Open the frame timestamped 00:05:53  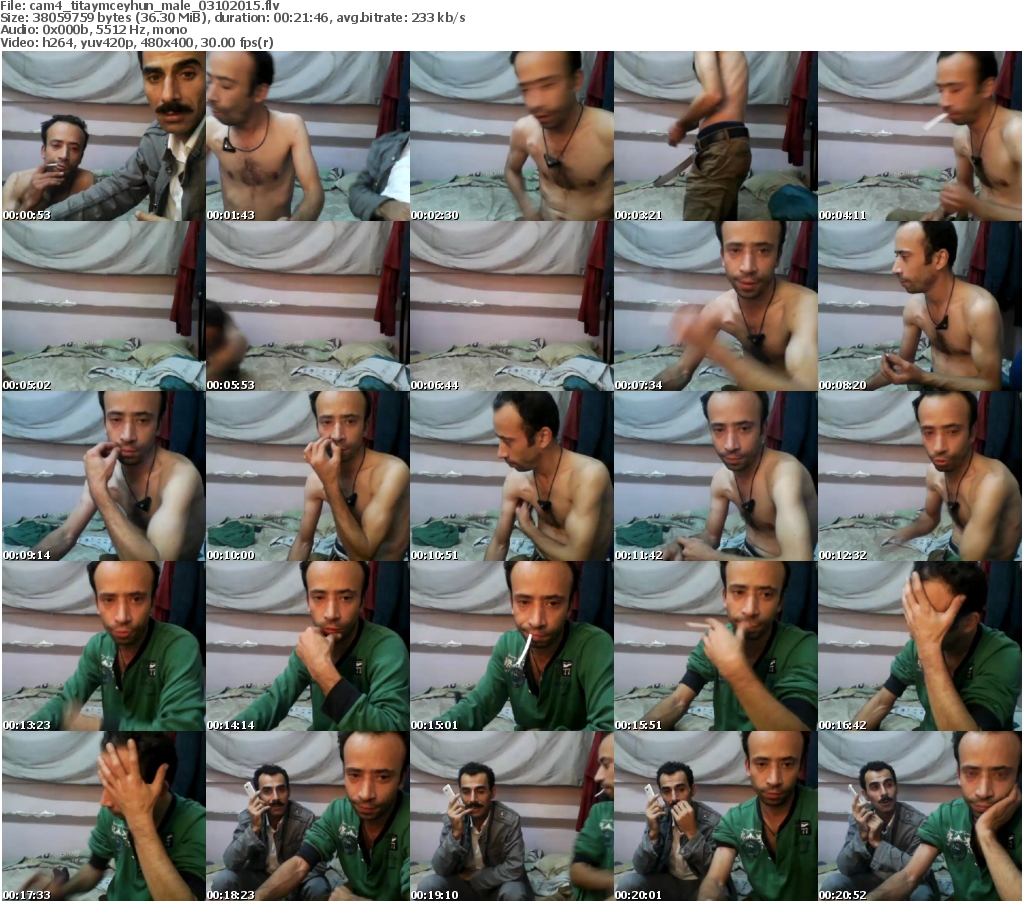tap(308, 306)
